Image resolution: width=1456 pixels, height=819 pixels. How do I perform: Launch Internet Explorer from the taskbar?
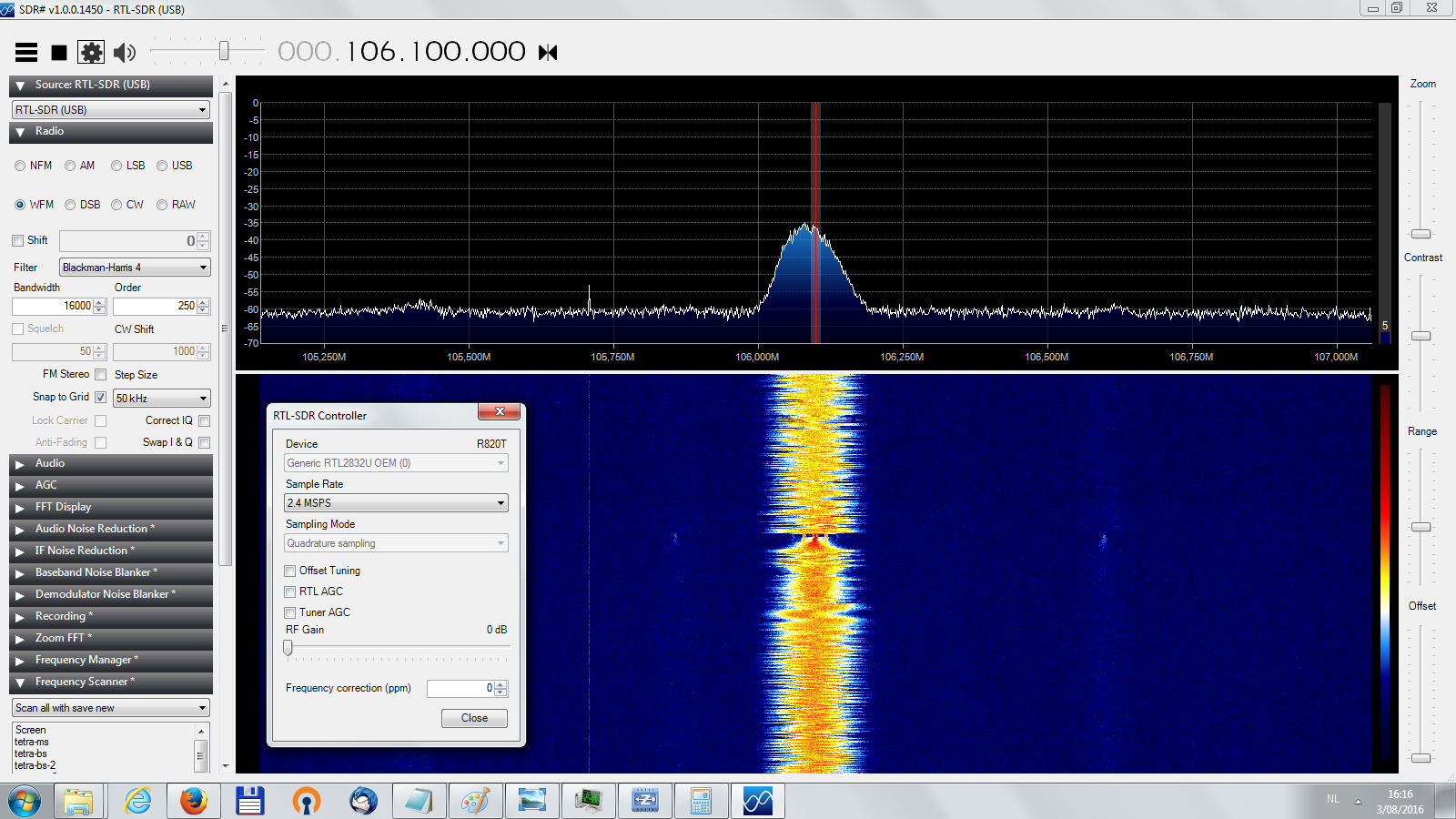[138, 801]
